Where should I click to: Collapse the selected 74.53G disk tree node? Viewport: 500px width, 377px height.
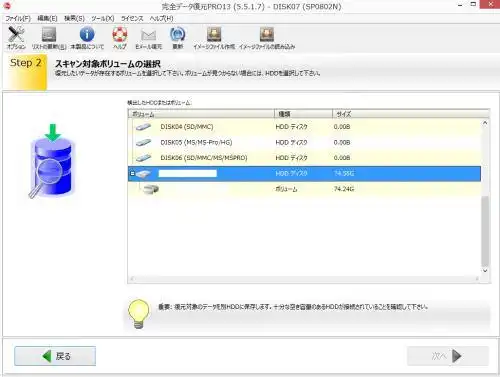pos(132,174)
